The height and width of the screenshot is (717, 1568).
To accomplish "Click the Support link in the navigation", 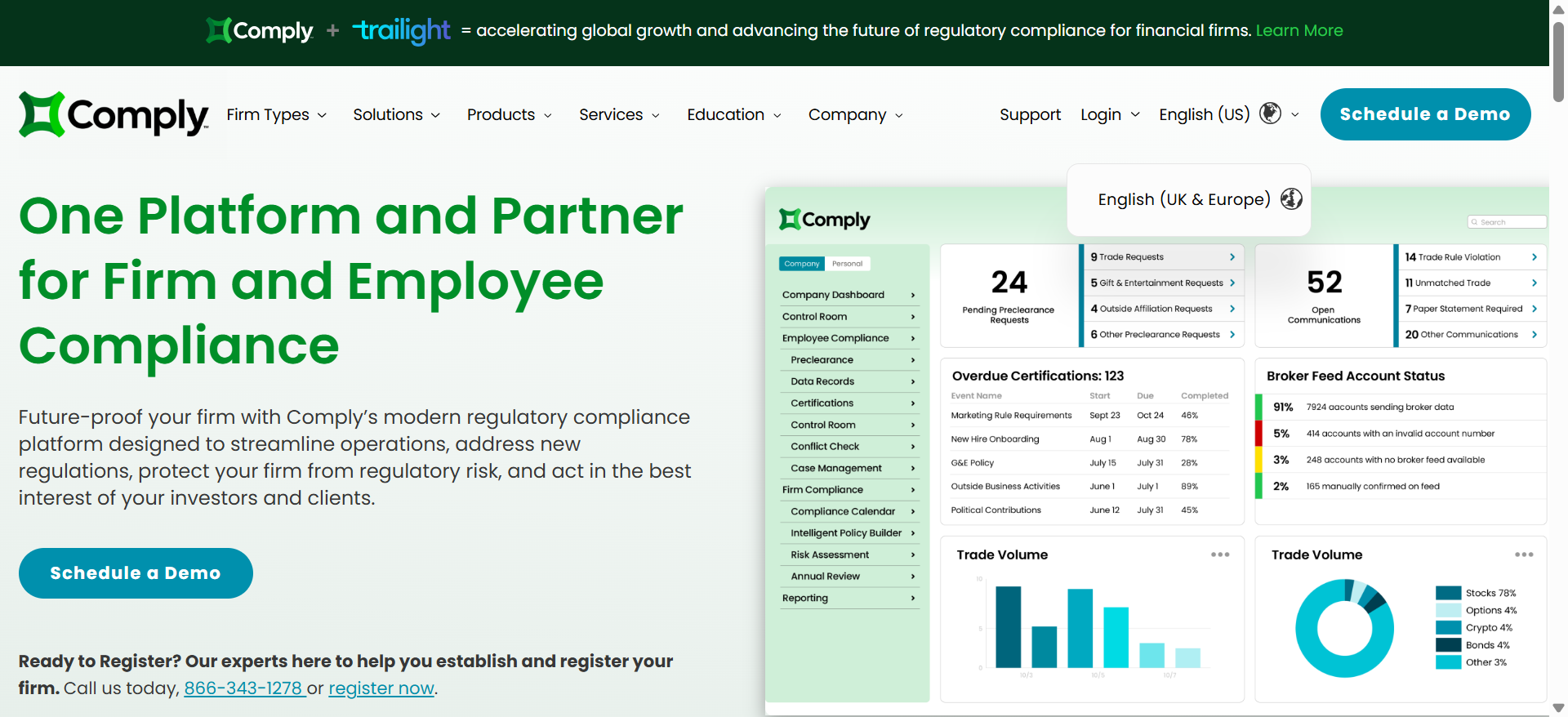I will tap(1030, 115).
